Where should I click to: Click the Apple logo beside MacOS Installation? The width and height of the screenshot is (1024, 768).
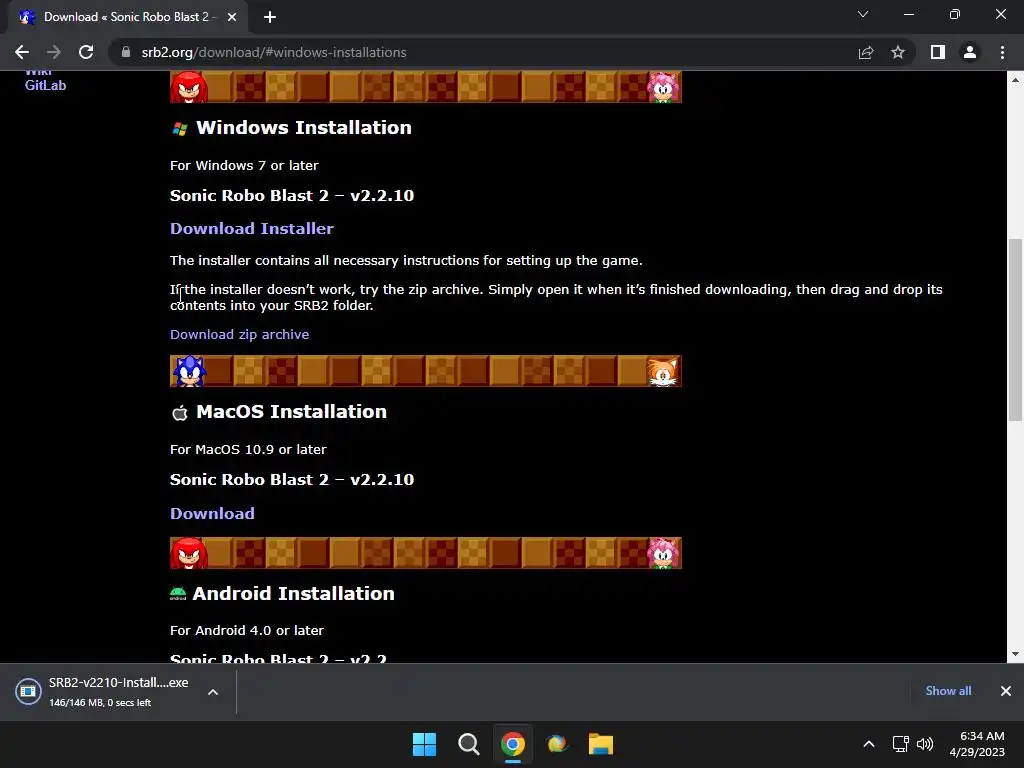180,413
